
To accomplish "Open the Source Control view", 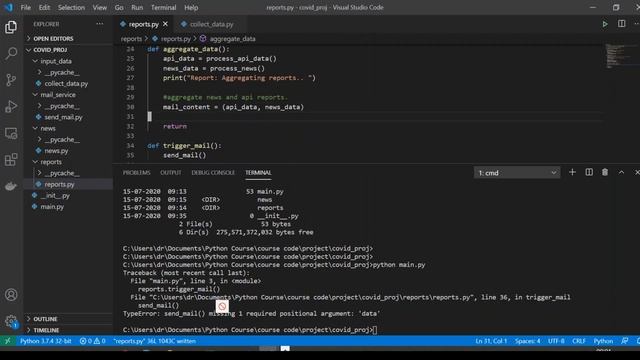I will [x=11, y=80].
